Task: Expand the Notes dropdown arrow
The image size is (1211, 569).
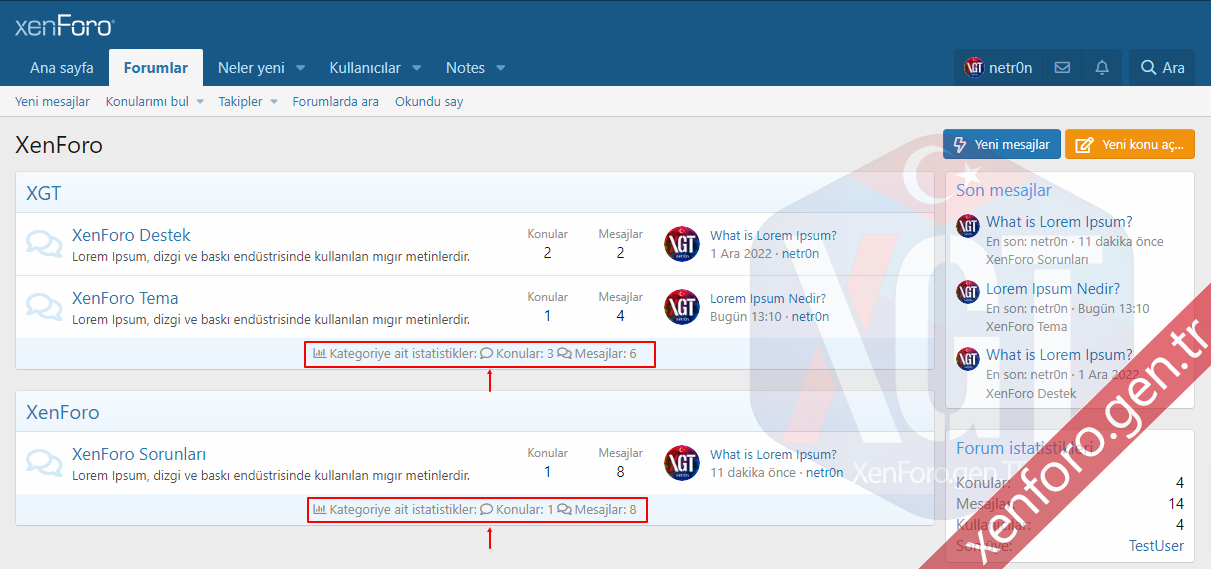Action: click(501, 68)
